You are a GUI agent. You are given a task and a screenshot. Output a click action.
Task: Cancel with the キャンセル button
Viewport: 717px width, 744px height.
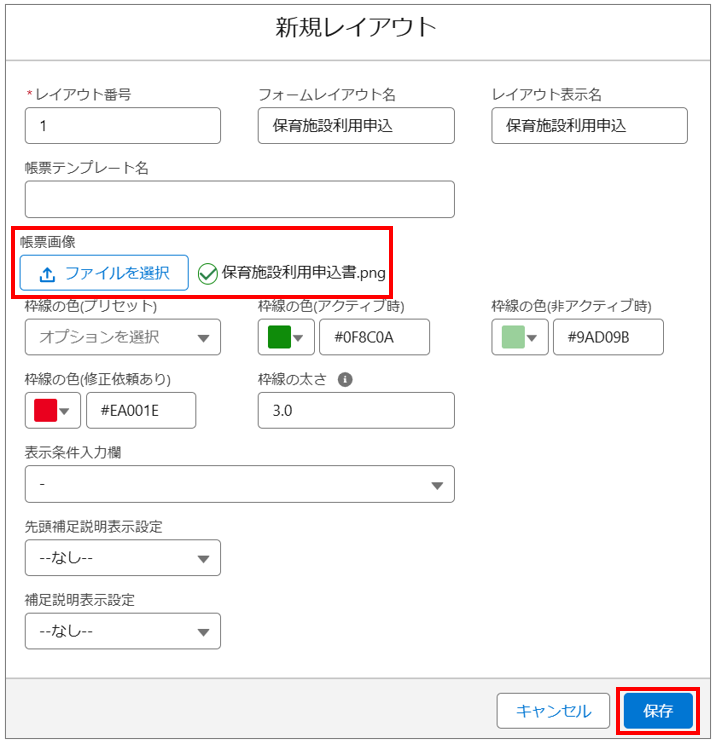[553, 711]
